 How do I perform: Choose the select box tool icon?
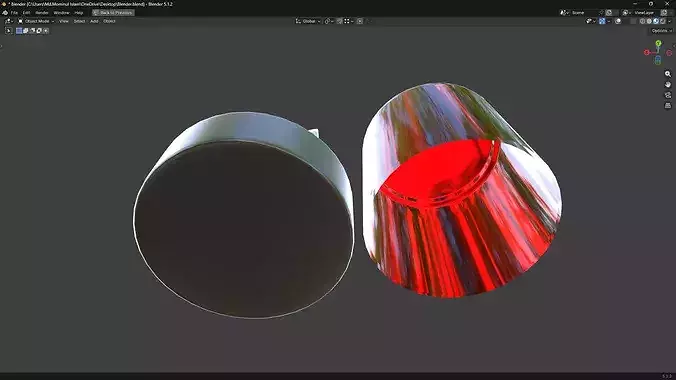coord(8,31)
